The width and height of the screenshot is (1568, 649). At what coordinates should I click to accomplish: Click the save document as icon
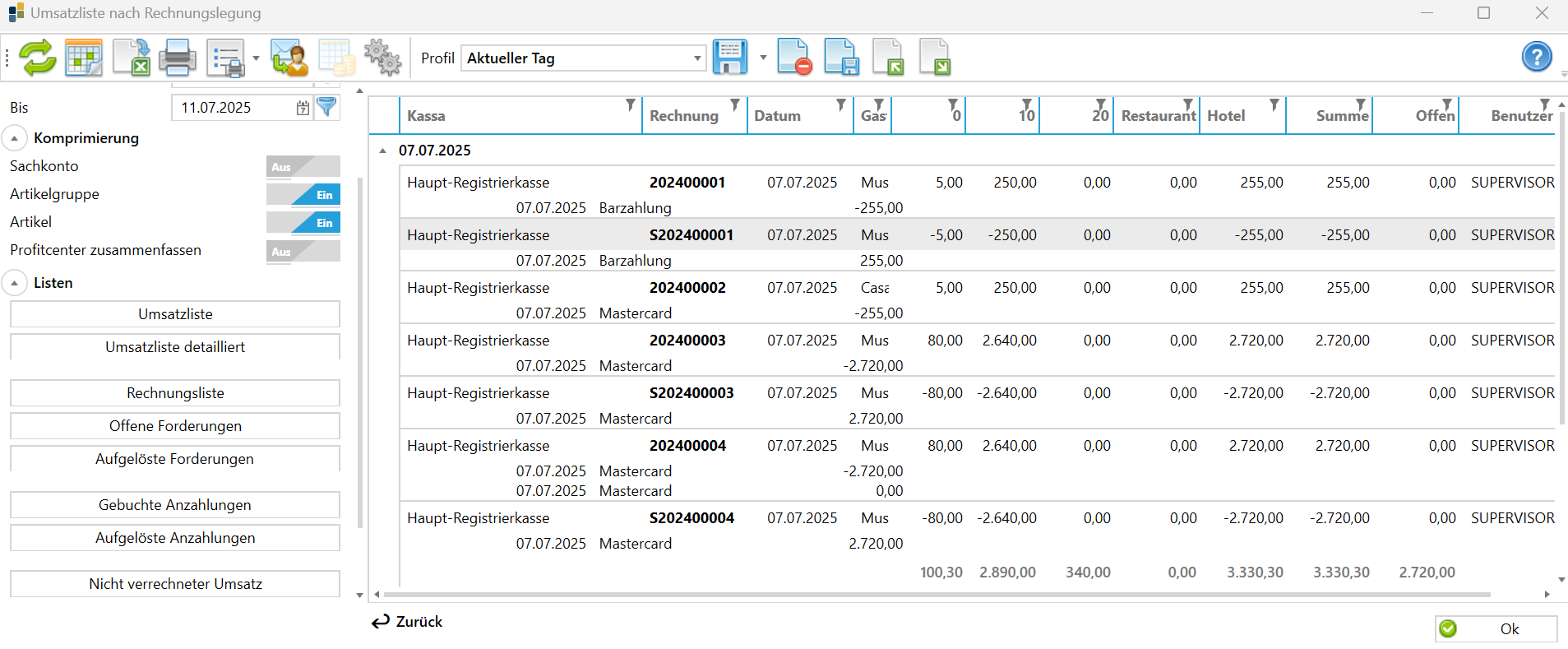pyautogui.click(x=841, y=58)
